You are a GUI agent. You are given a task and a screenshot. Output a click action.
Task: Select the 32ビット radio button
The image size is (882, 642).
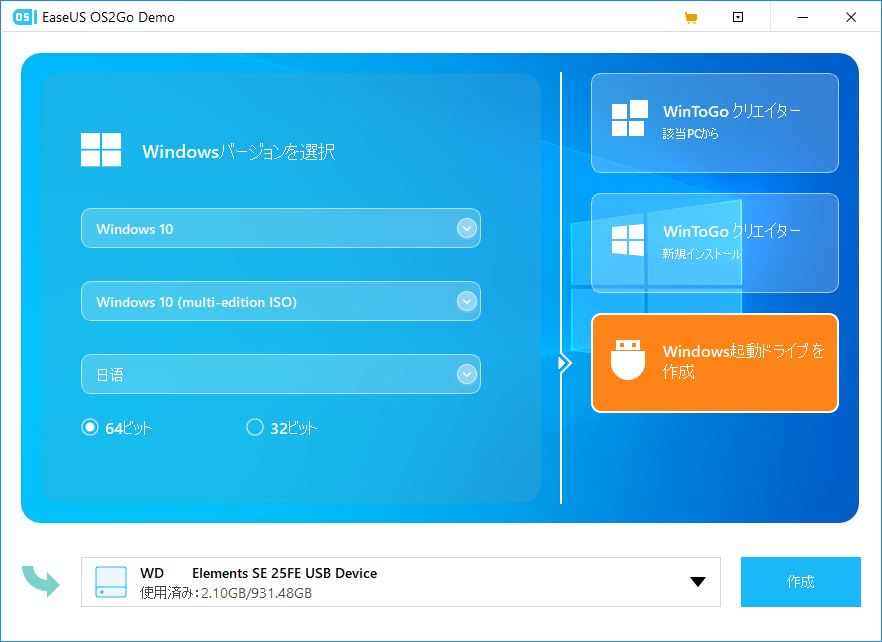(x=255, y=427)
